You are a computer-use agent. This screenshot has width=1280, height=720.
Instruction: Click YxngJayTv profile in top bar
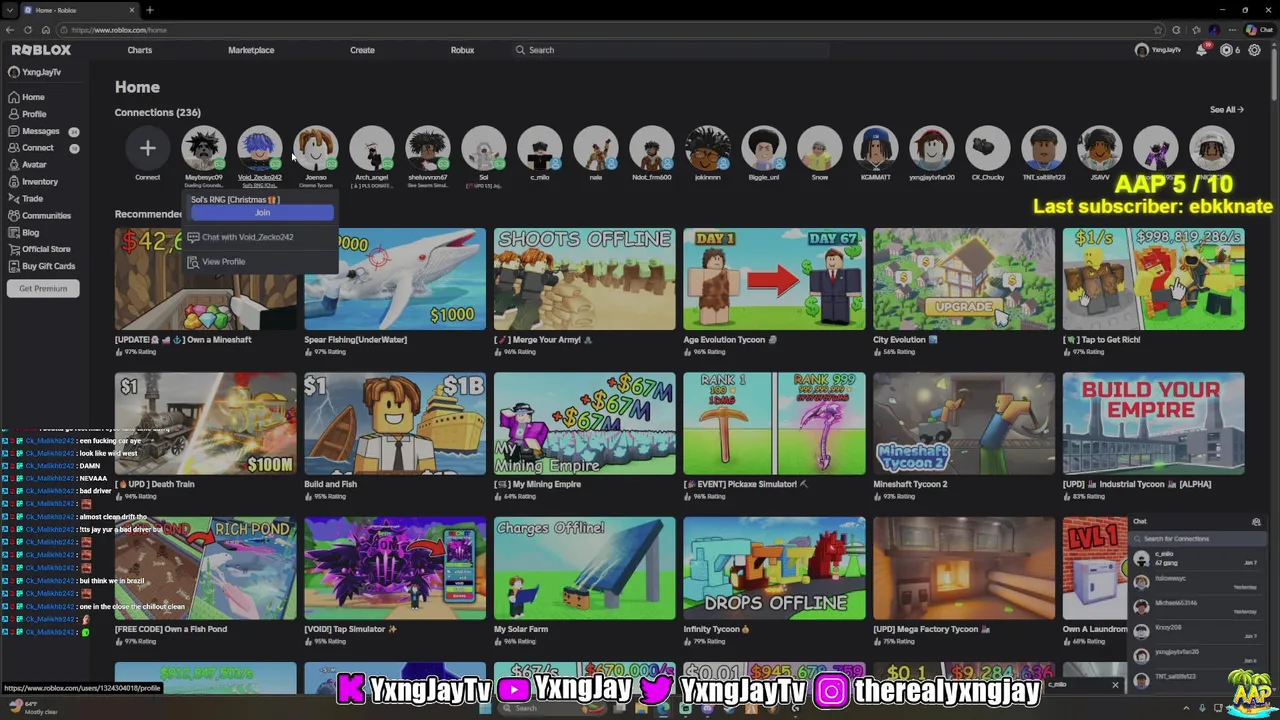tap(1158, 50)
